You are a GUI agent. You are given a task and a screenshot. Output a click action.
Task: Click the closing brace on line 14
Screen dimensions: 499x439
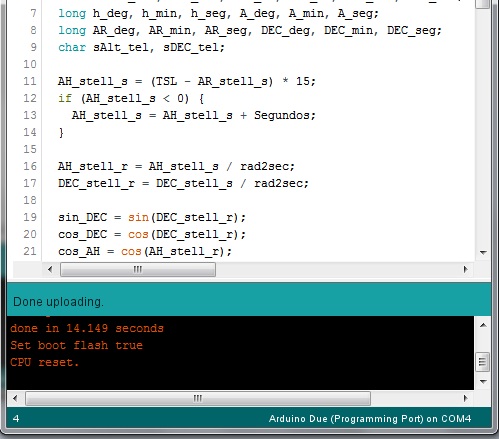61,133
